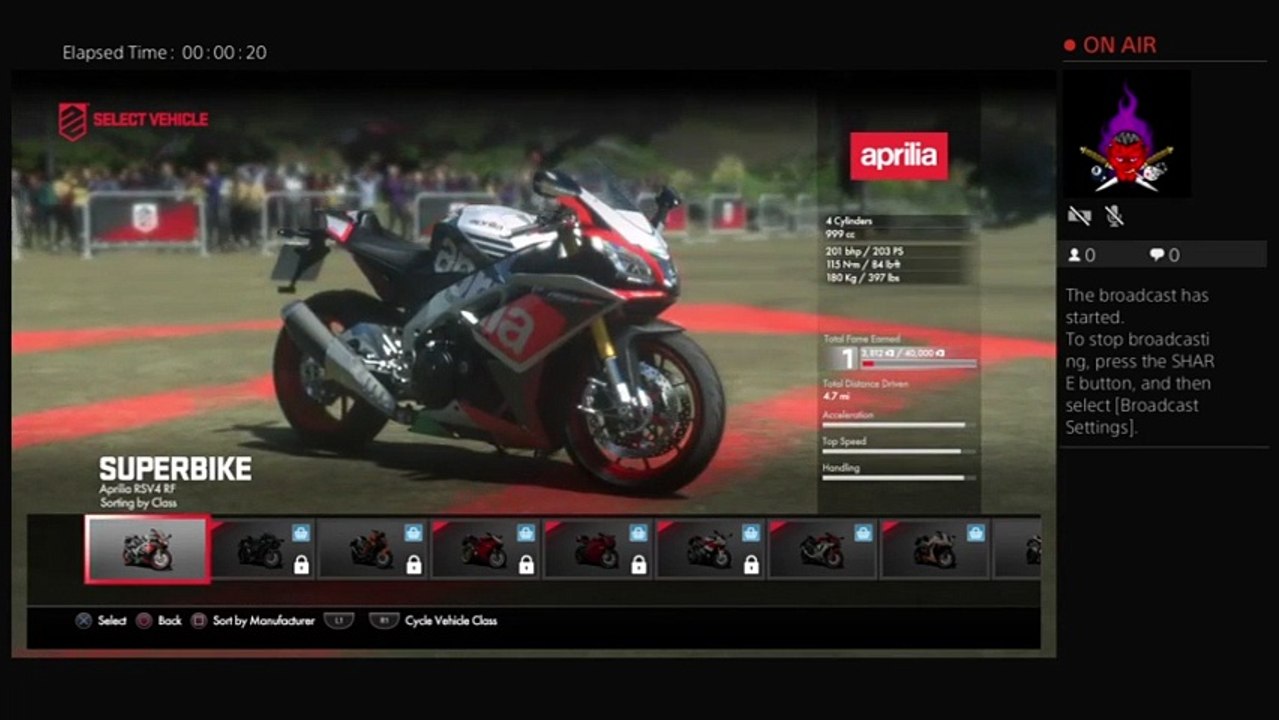This screenshot has height=720, width=1279.
Task: Click the Driveclub shield logo icon
Action: pos(73,120)
